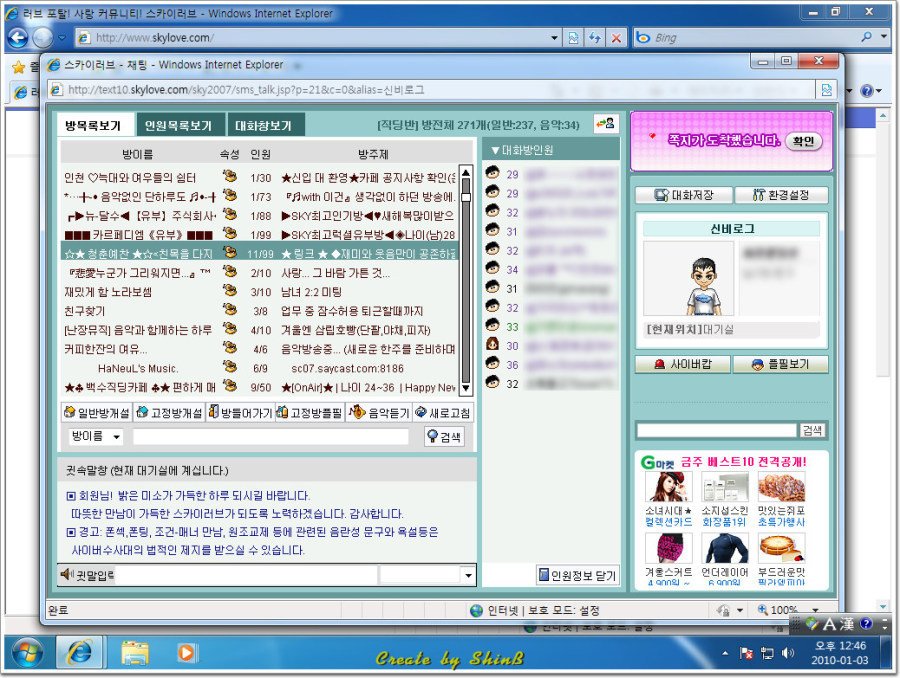Click the user-switch icon beside room count
Image resolution: width=900 pixels, height=678 pixels.
tap(605, 123)
